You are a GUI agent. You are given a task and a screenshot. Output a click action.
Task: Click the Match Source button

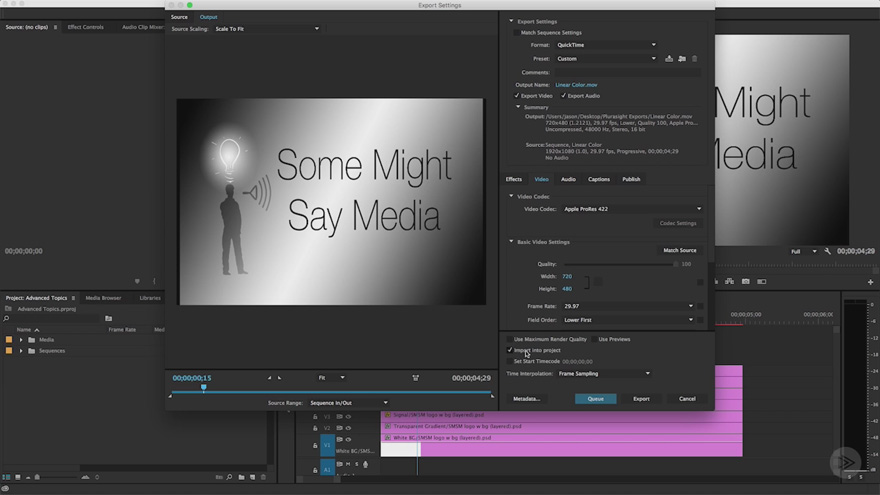point(680,250)
